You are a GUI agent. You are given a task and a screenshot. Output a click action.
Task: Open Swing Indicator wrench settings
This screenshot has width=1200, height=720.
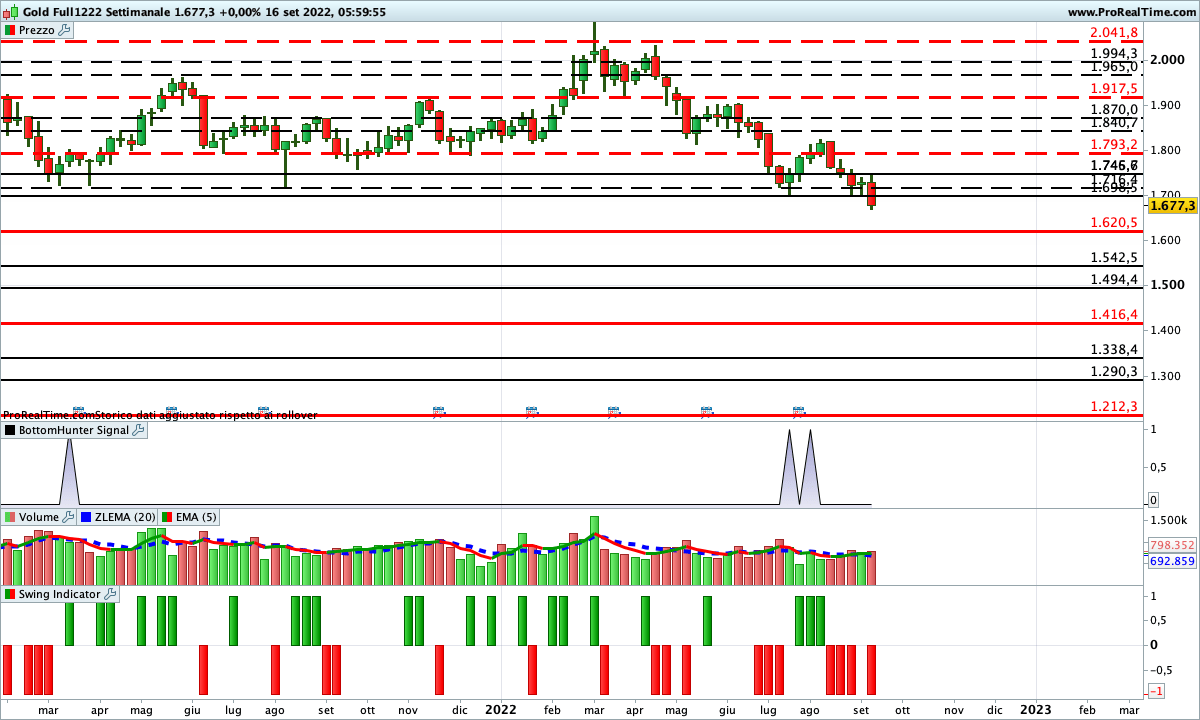[x=110, y=594]
